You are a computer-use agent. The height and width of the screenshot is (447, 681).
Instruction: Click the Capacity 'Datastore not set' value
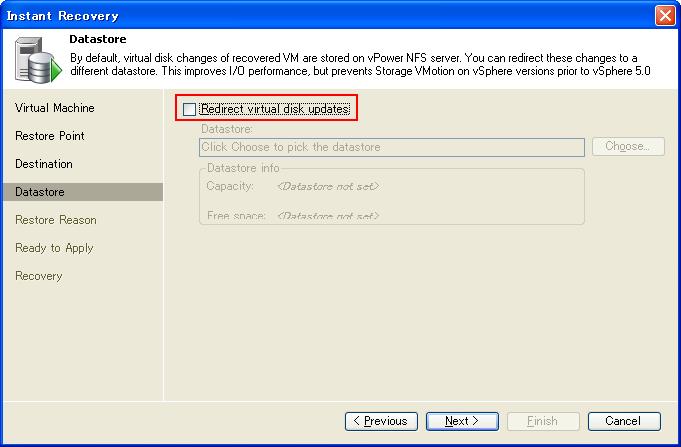[x=328, y=186]
